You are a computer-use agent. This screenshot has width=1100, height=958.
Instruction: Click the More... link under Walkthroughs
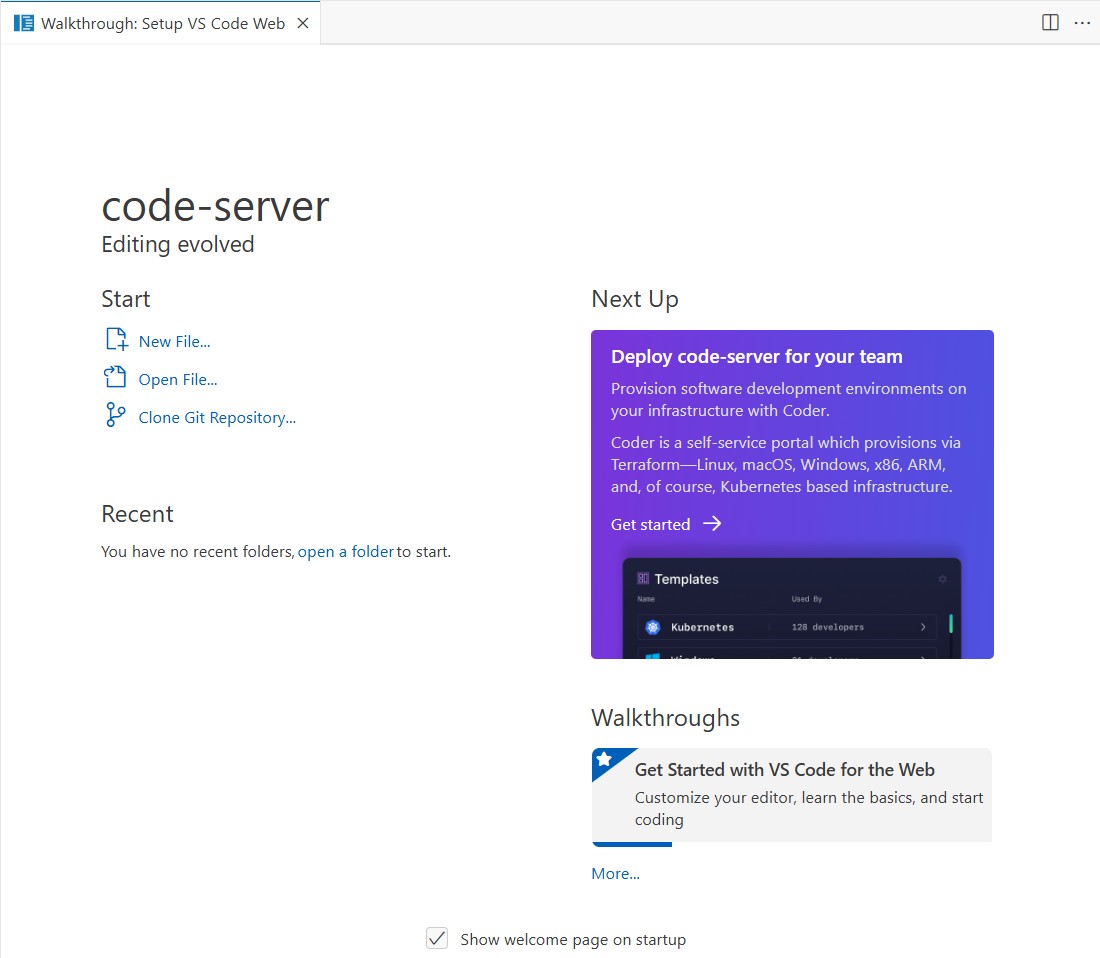pyautogui.click(x=615, y=873)
